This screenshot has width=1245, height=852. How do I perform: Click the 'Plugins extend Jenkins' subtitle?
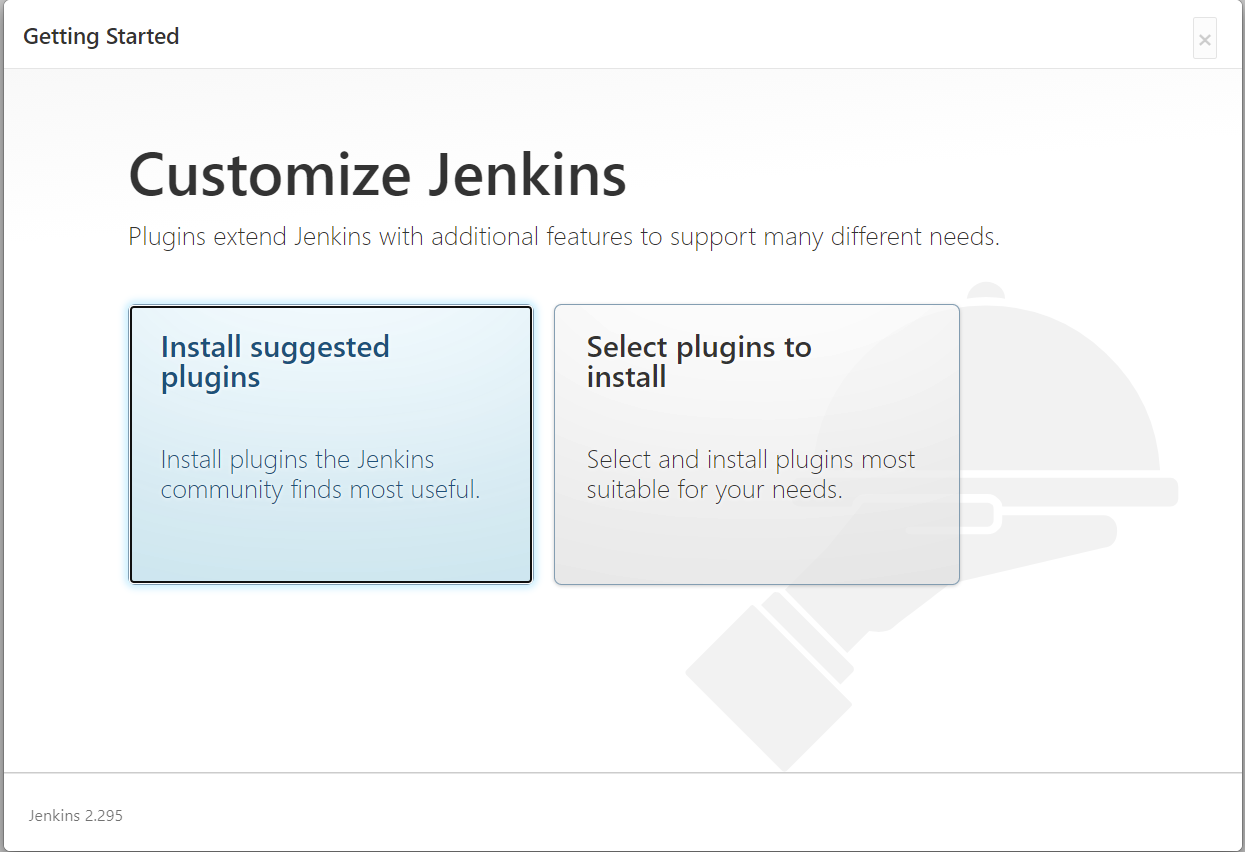[x=564, y=237]
